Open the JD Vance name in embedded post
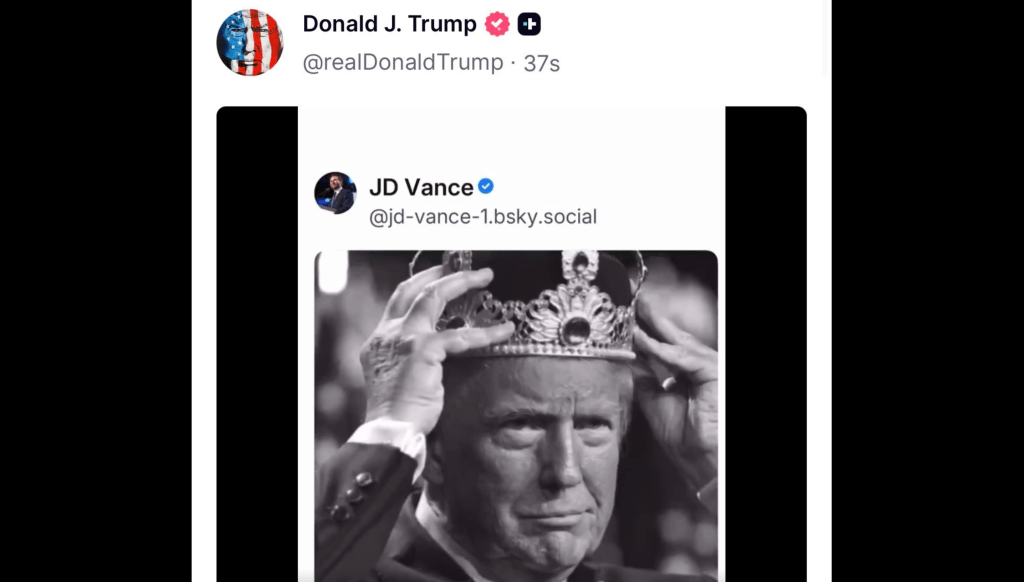This screenshot has width=1024, height=582. [421, 187]
